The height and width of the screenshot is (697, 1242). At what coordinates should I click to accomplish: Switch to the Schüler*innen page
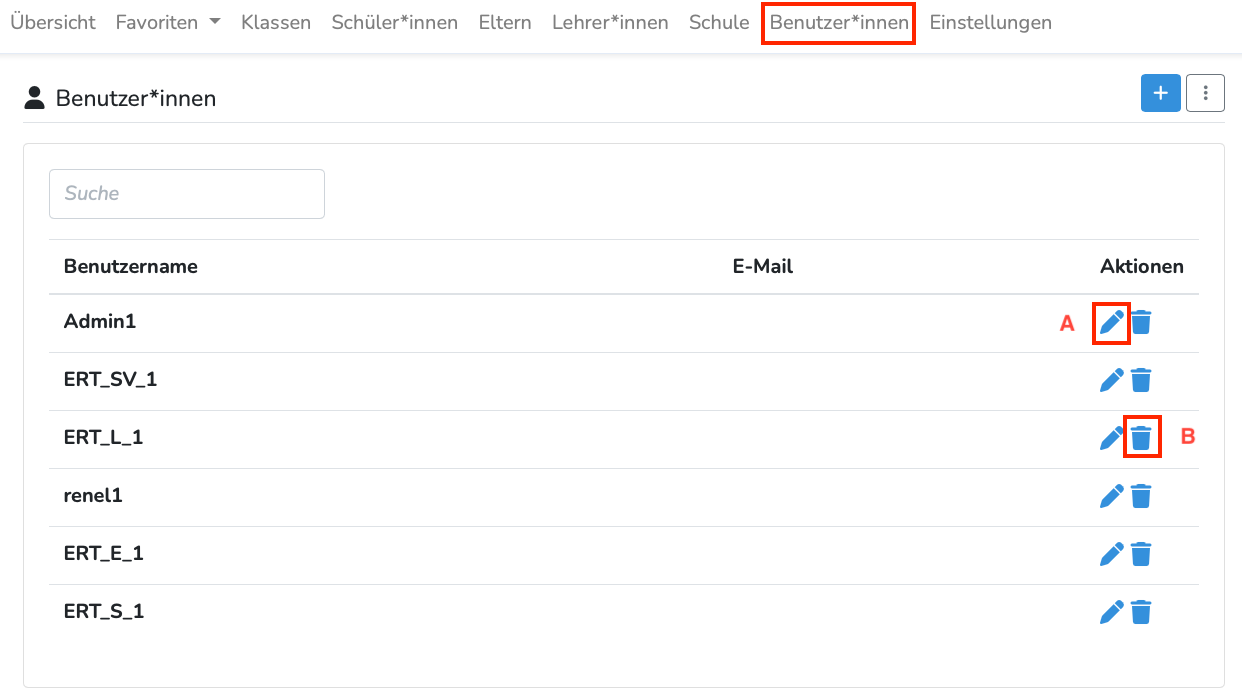point(394,22)
